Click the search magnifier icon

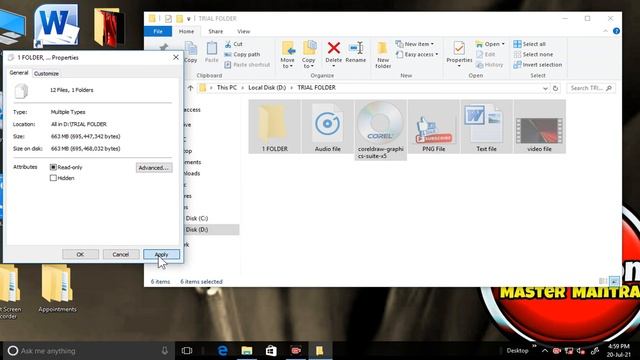tap(609, 88)
